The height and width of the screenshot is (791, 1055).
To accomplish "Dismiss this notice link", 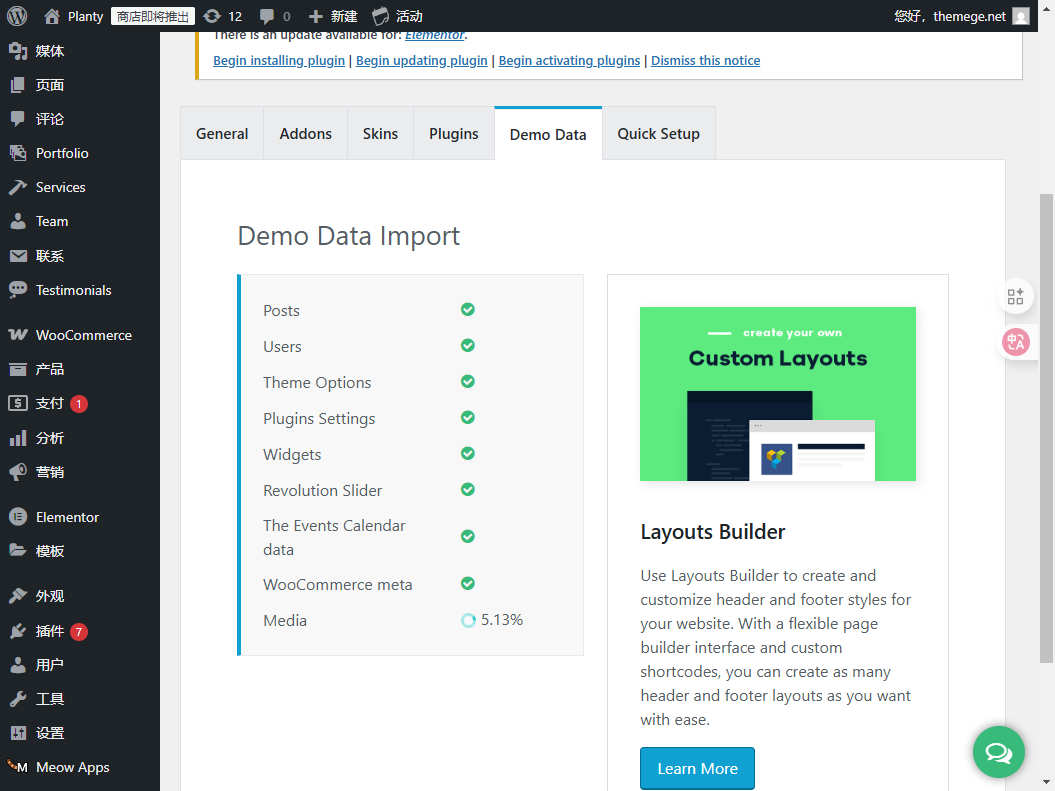I will point(705,61).
